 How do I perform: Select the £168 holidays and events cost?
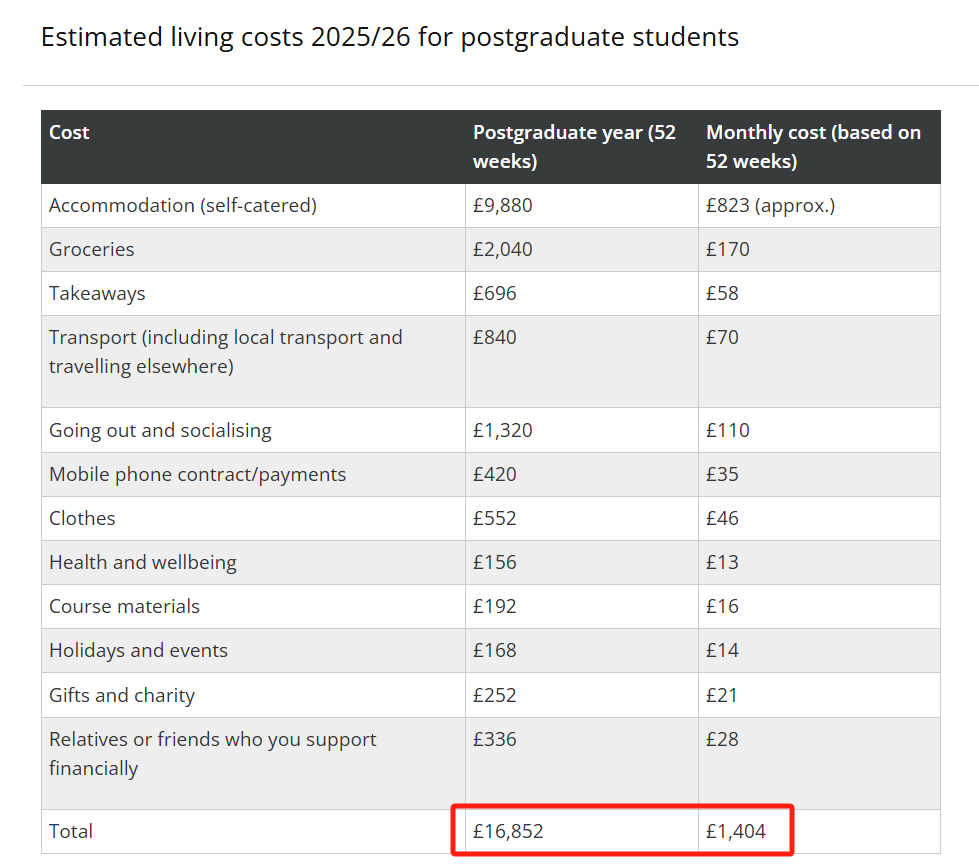(495, 650)
